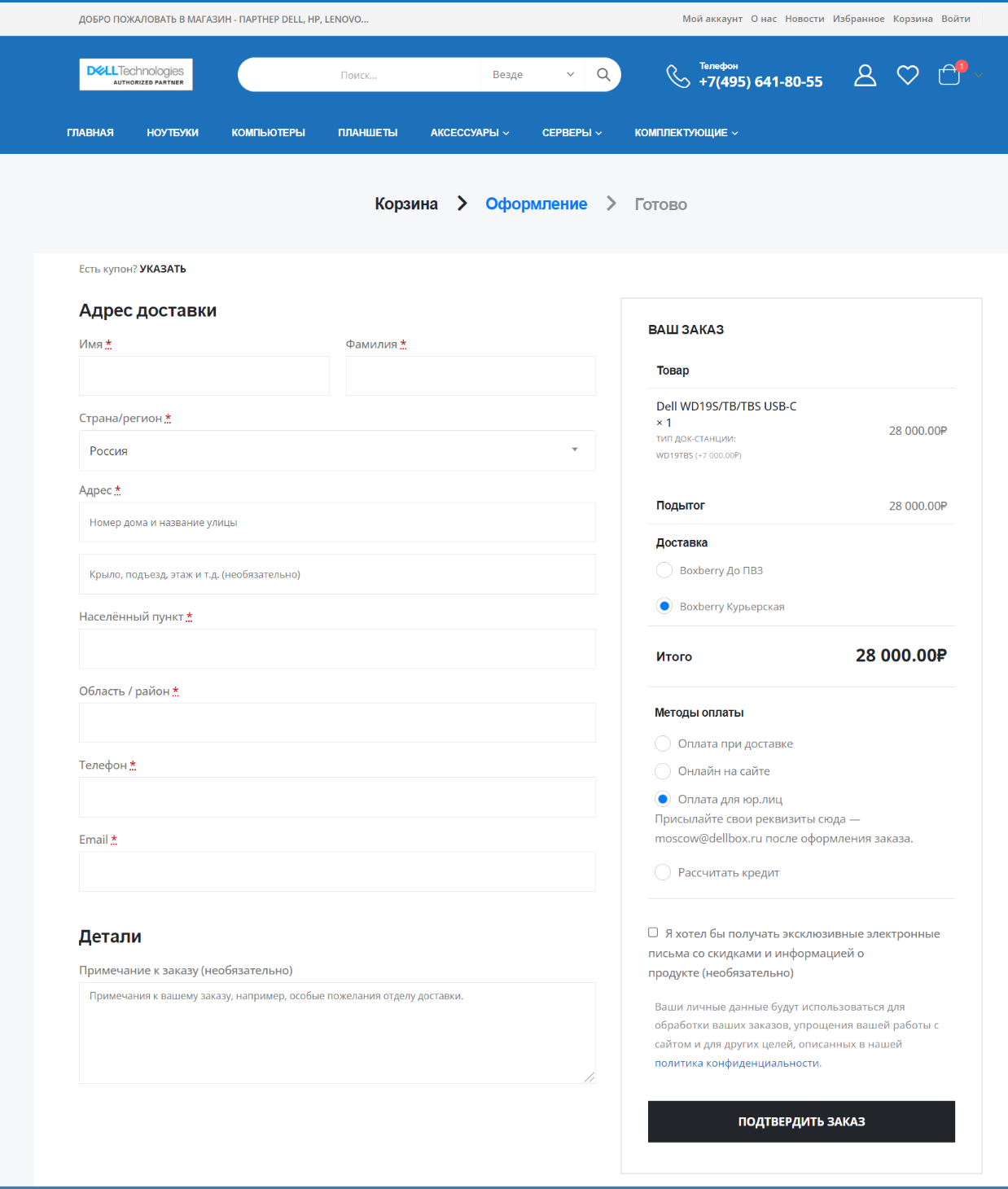
Task: Focus the Населённый пункт field
Action: (x=337, y=649)
